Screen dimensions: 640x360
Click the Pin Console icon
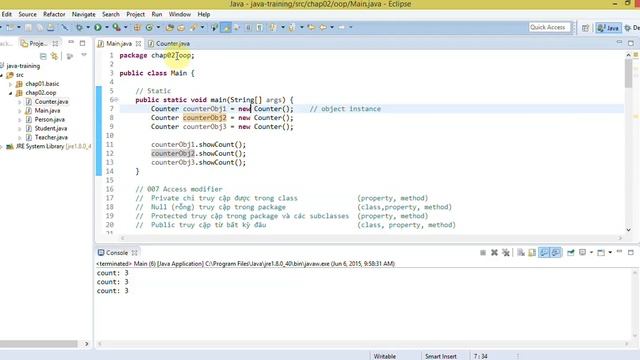(x=571, y=253)
